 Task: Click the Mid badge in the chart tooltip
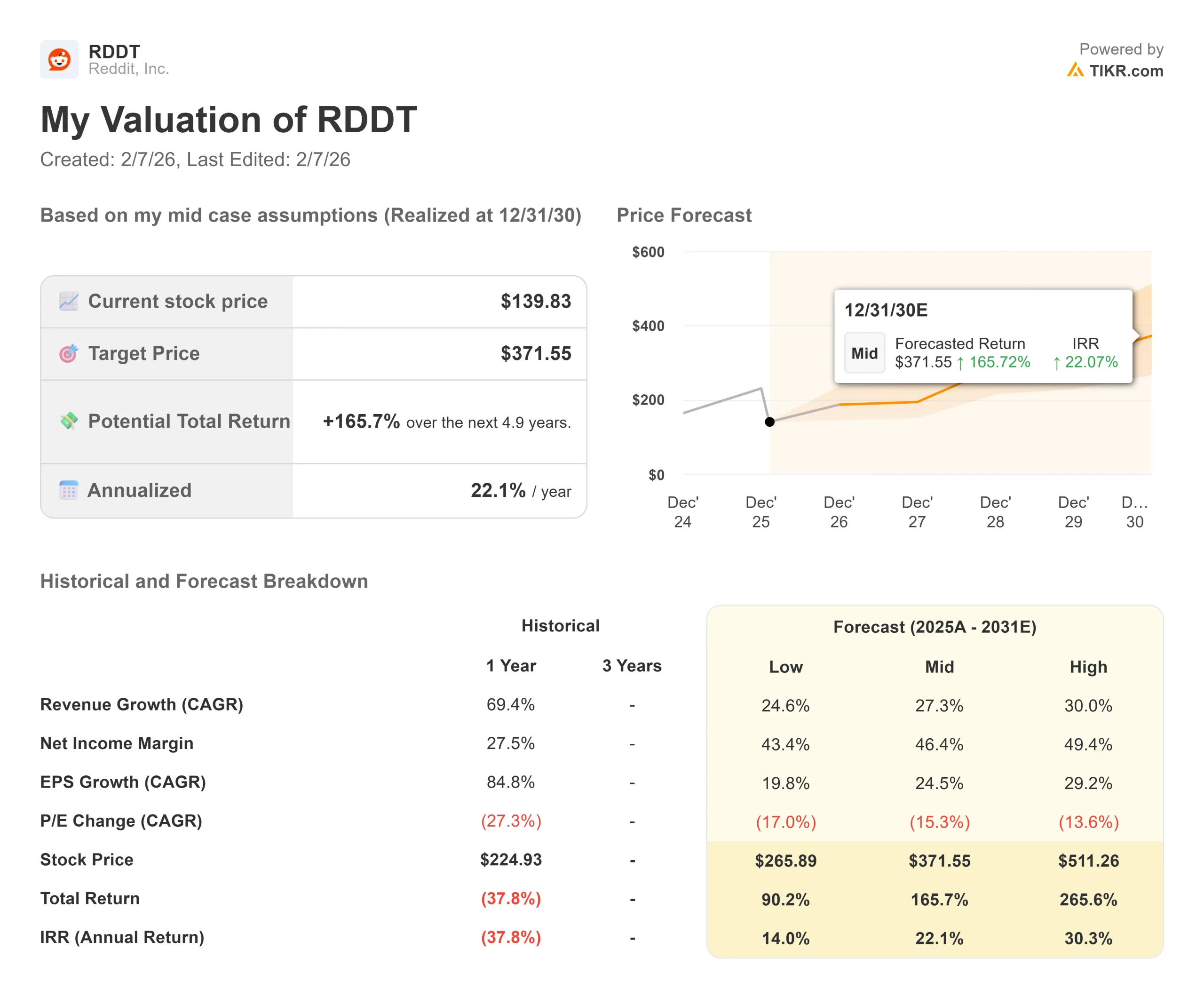[864, 353]
